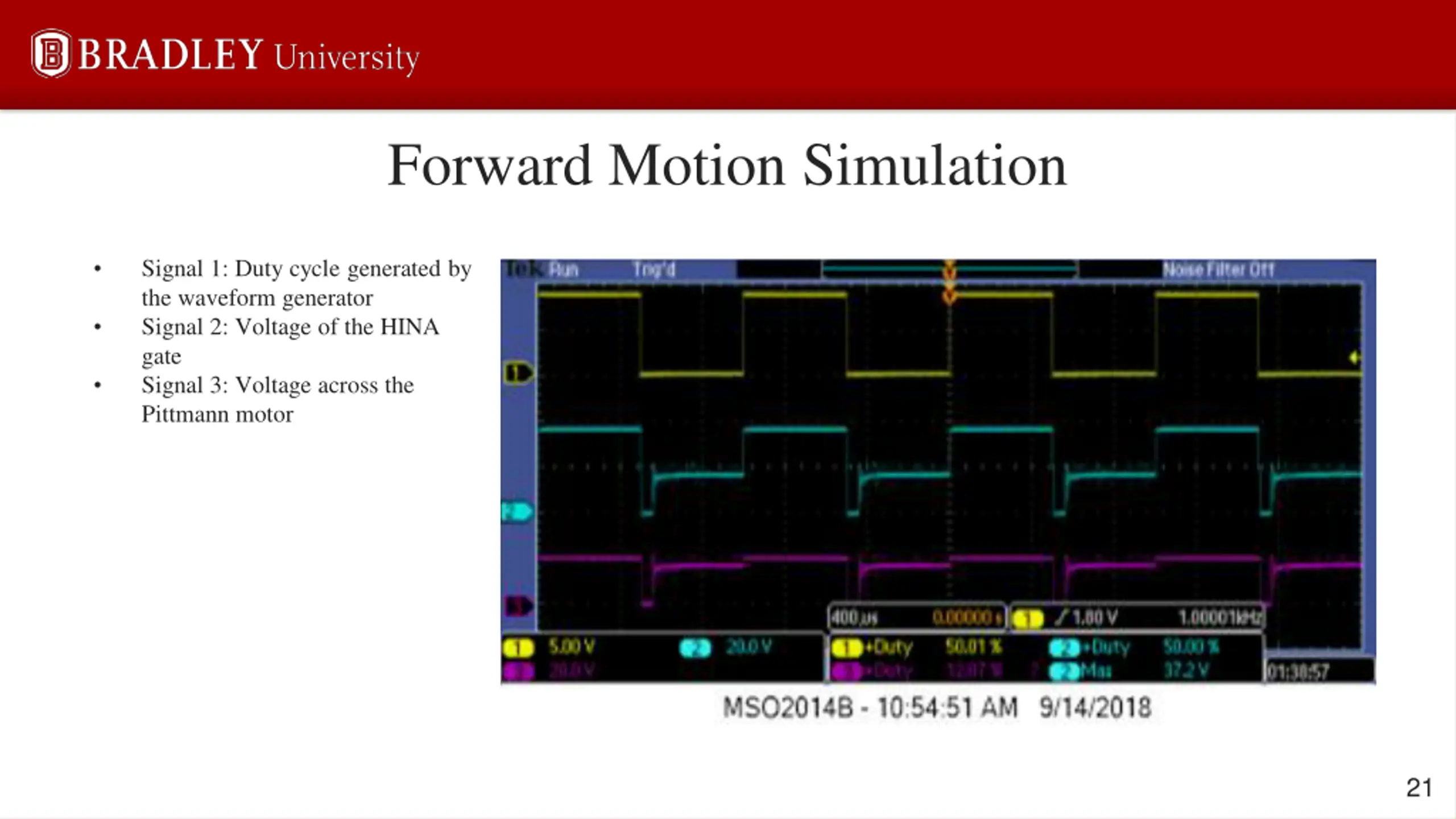This screenshot has width=1456, height=819.
Task: Click the cyan 2 badge beside +Duty 50.00 %
Action: pyautogui.click(x=1065, y=648)
